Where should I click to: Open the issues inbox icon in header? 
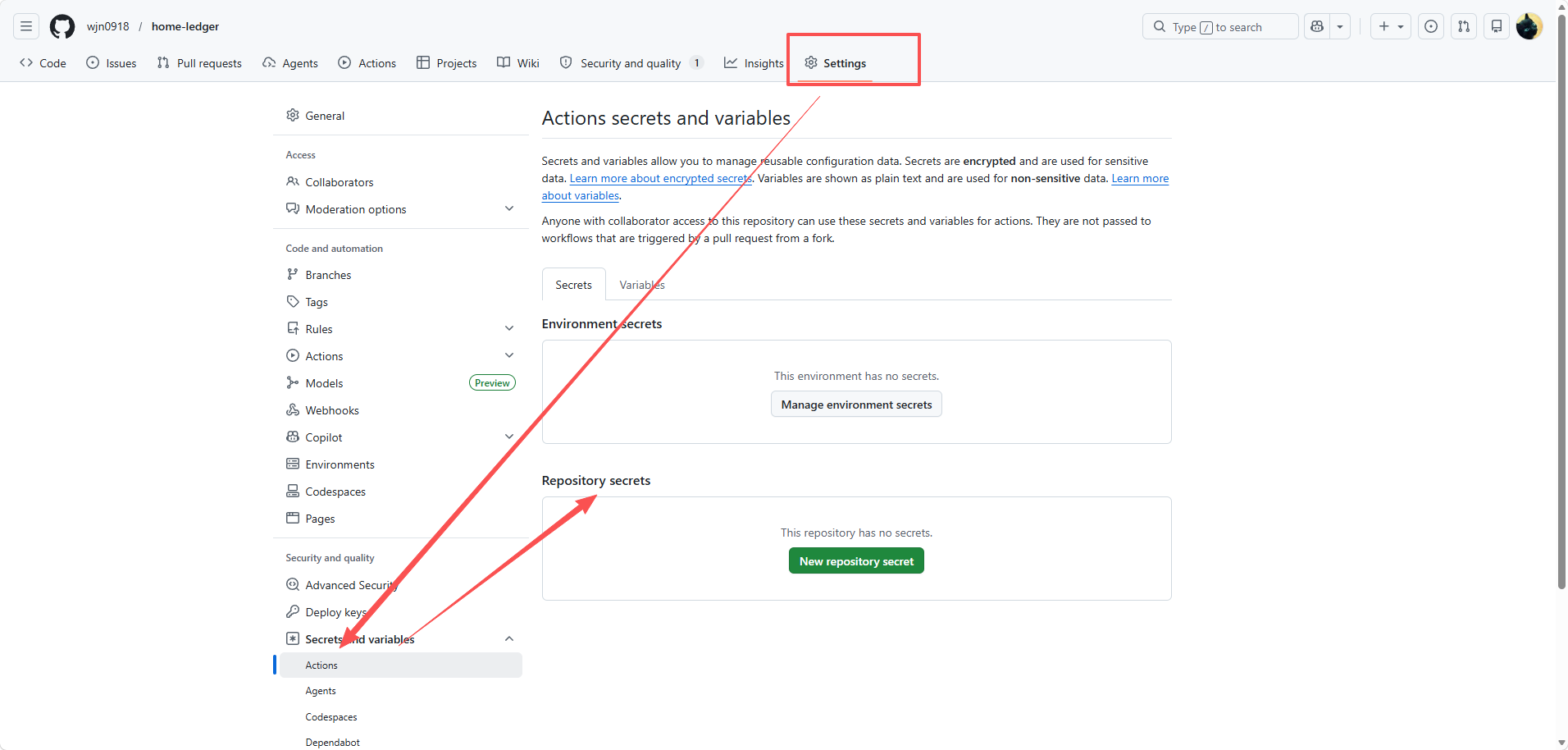point(1431,26)
